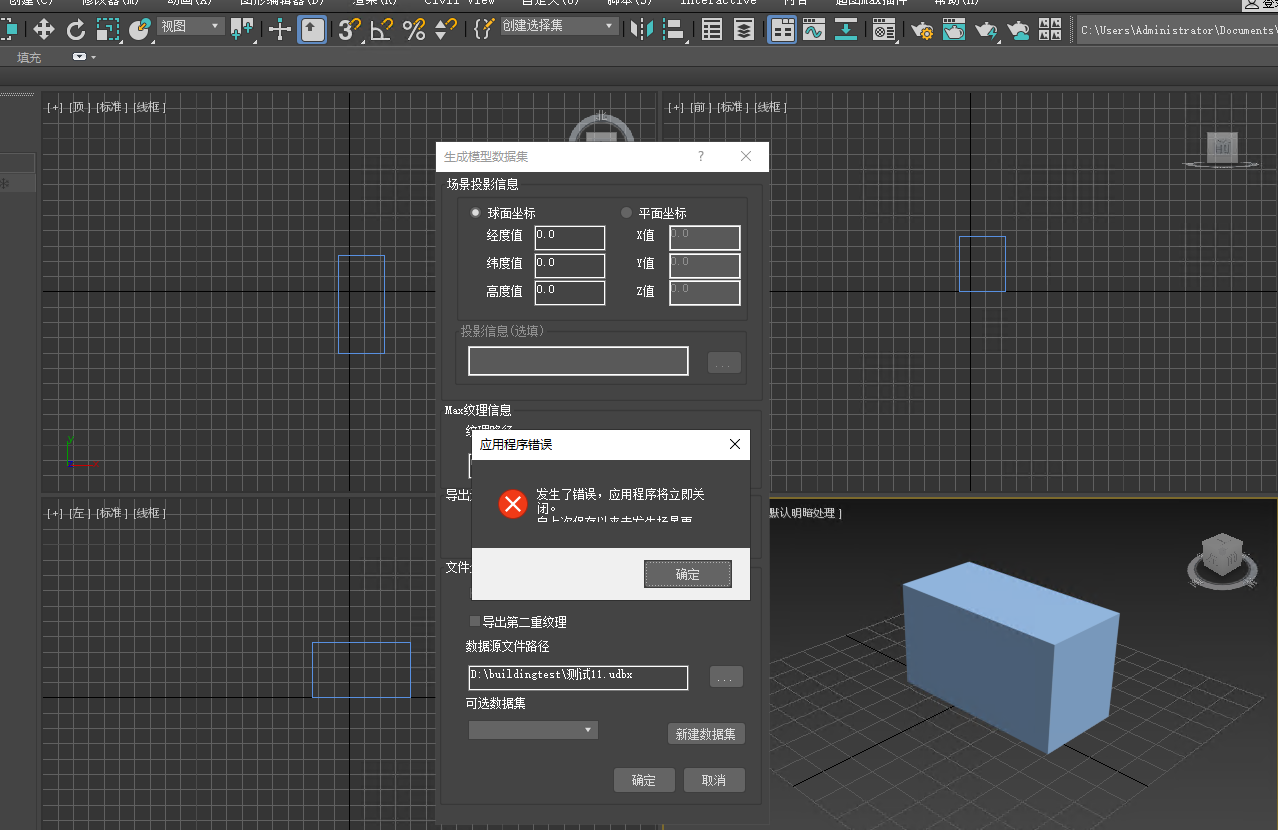
Task: Open Autodesk gallery grid icon
Action: tap(1050, 29)
